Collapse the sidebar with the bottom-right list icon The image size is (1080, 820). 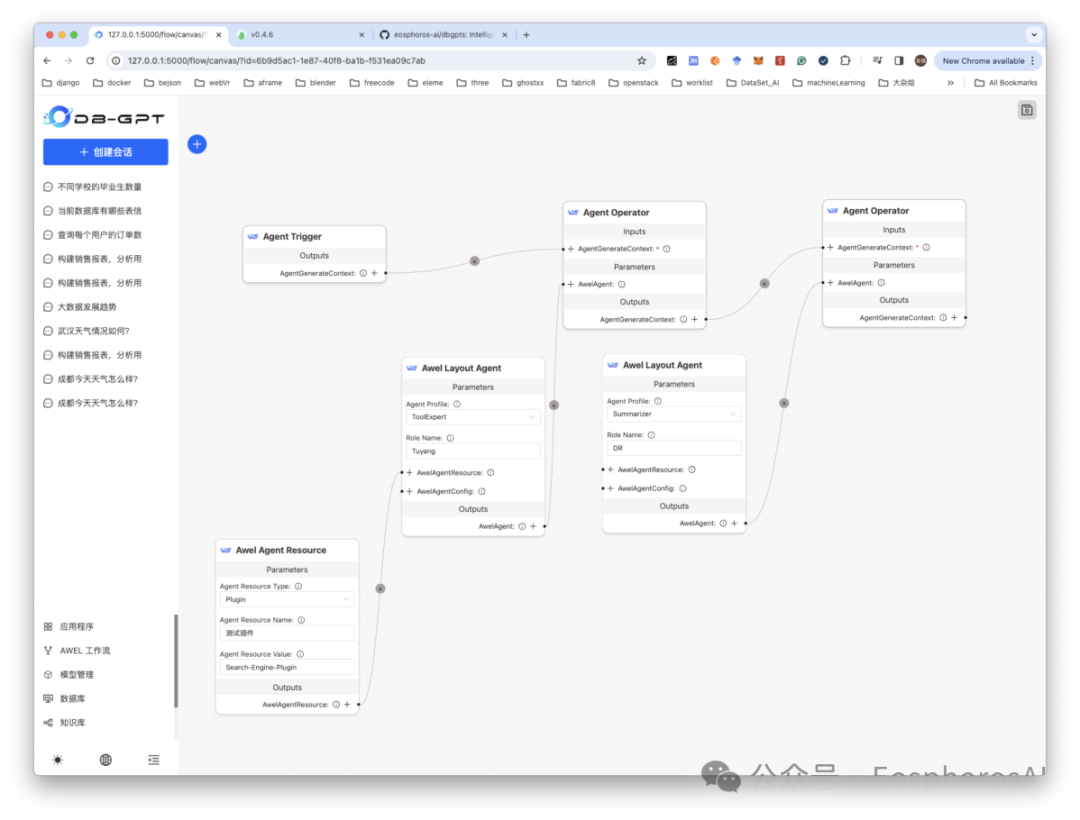pyautogui.click(x=153, y=759)
